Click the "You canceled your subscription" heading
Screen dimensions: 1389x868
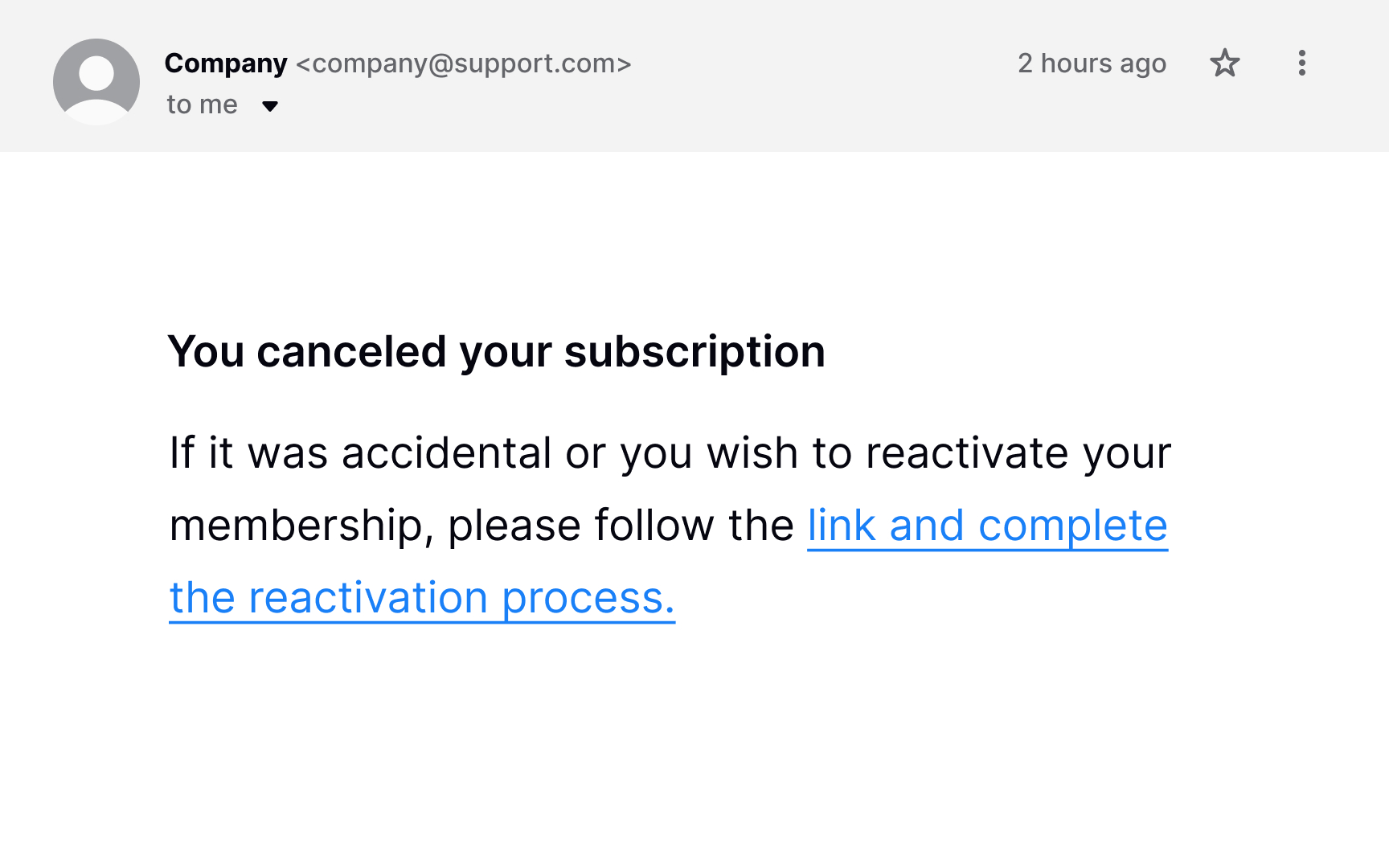(496, 352)
